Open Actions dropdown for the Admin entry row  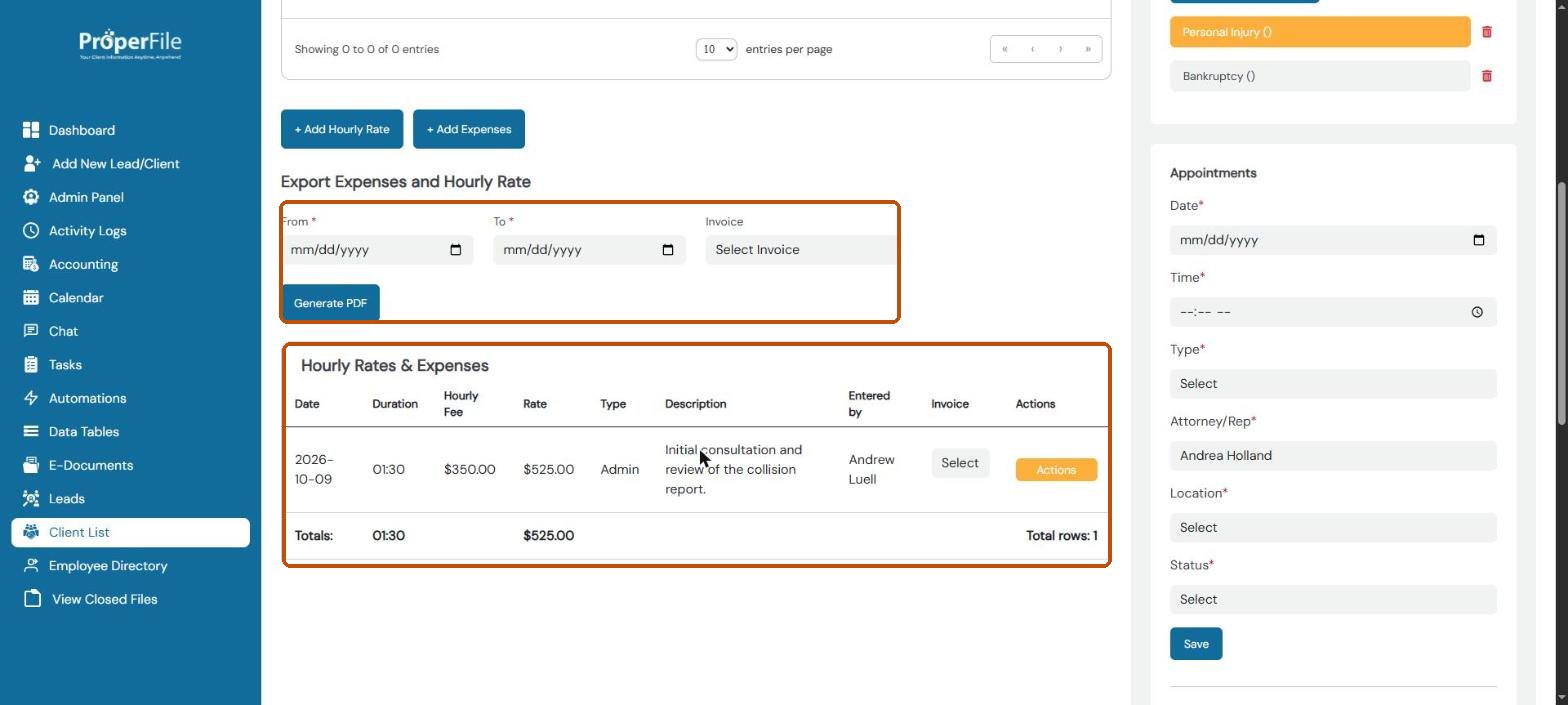pos(1056,470)
